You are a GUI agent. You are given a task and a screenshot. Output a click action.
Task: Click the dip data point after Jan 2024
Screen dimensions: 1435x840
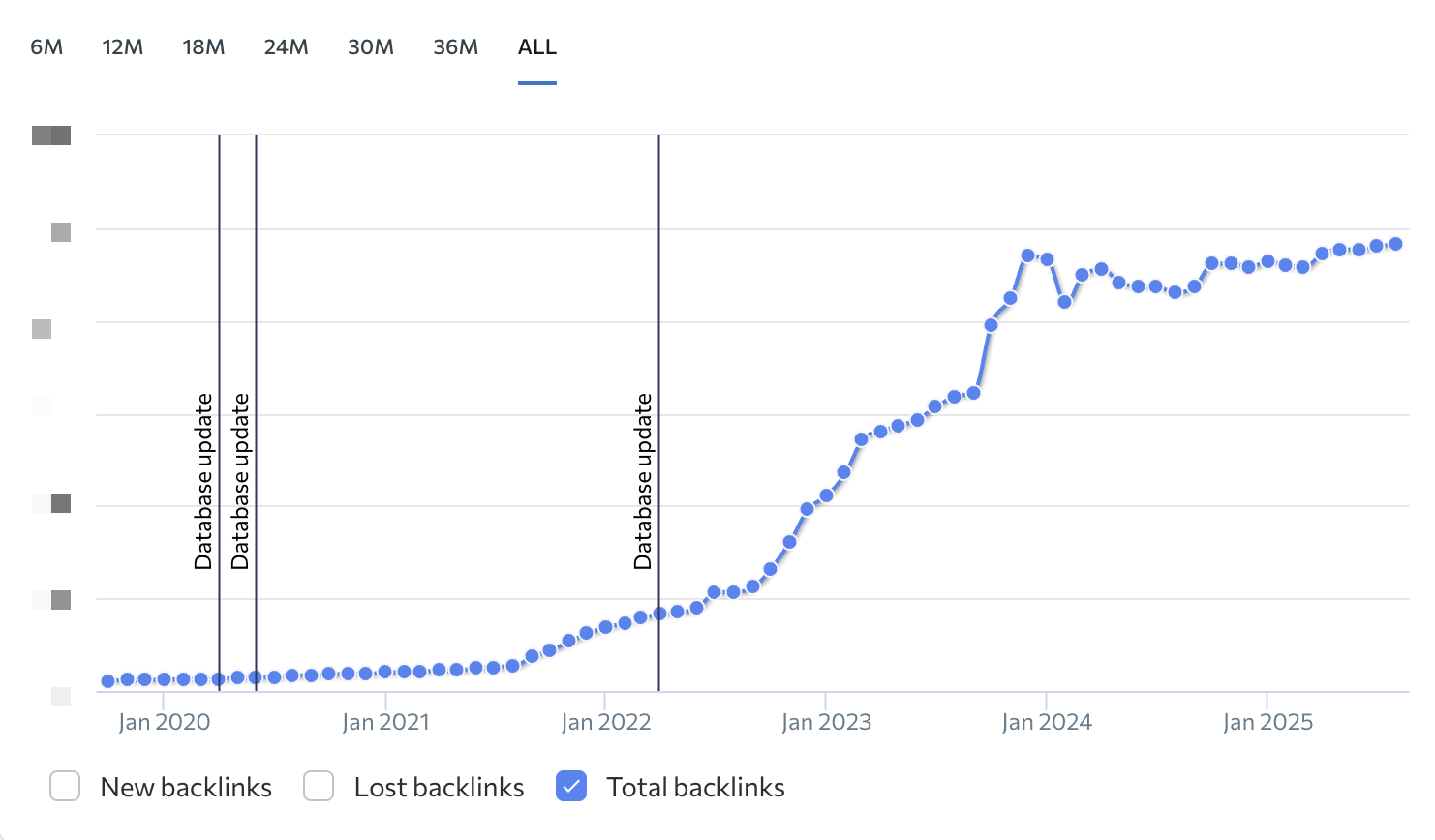pyautogui.click(x=1064, y=302)
